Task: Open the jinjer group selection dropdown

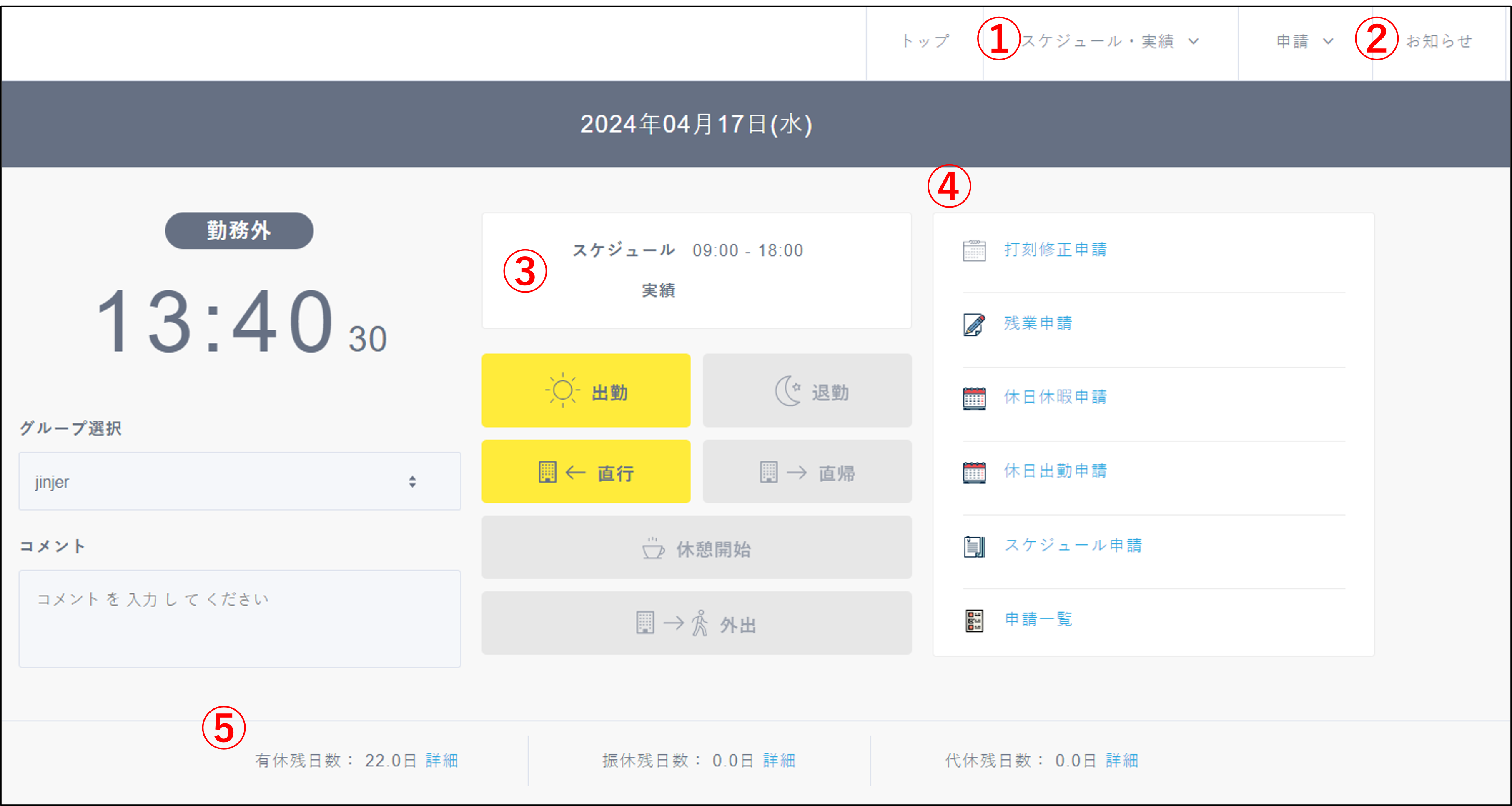Action: pyautogui.click(x=239, y=482)
